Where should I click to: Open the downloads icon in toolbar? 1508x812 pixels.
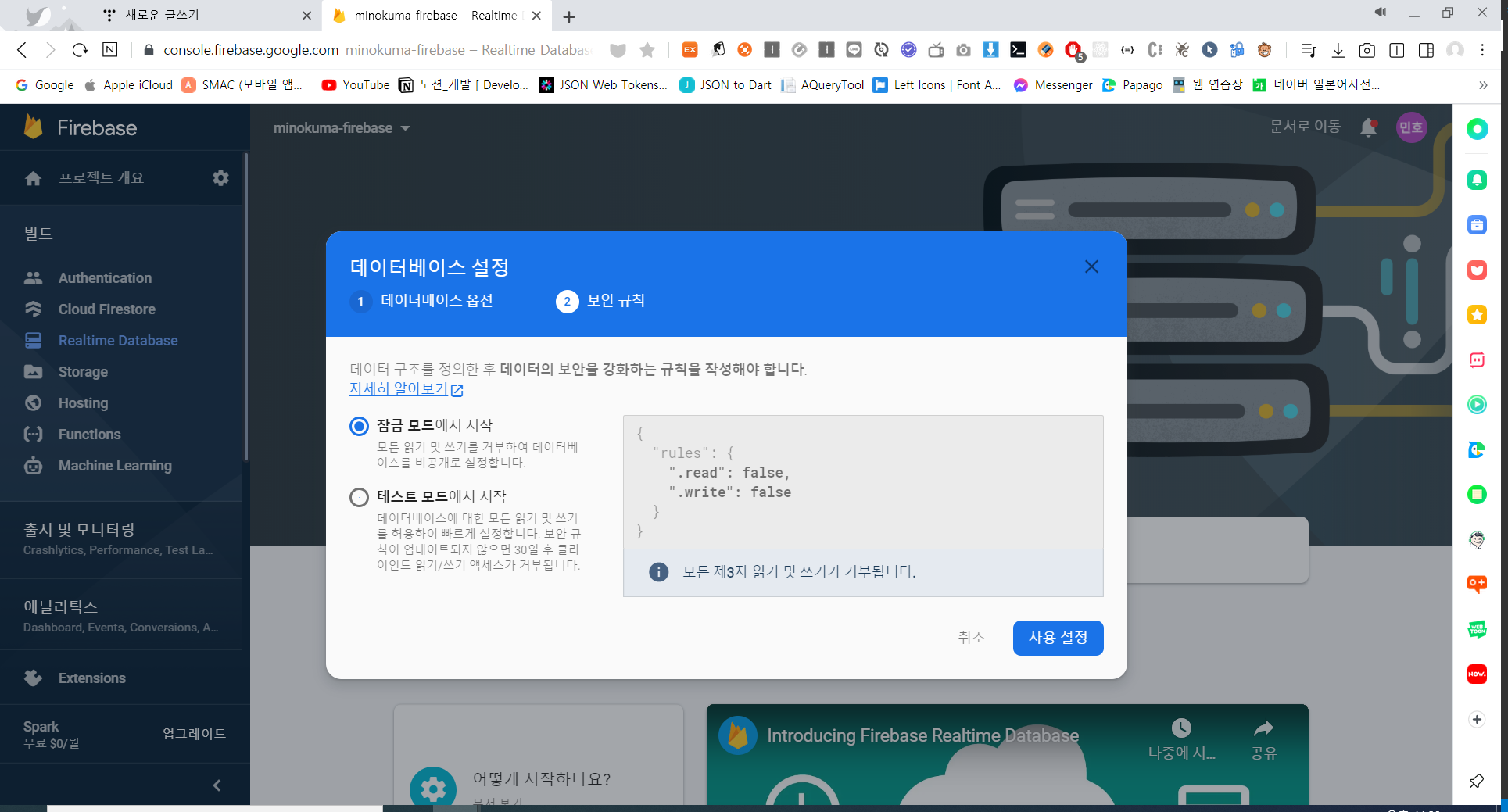click(x=1338, y=50)
